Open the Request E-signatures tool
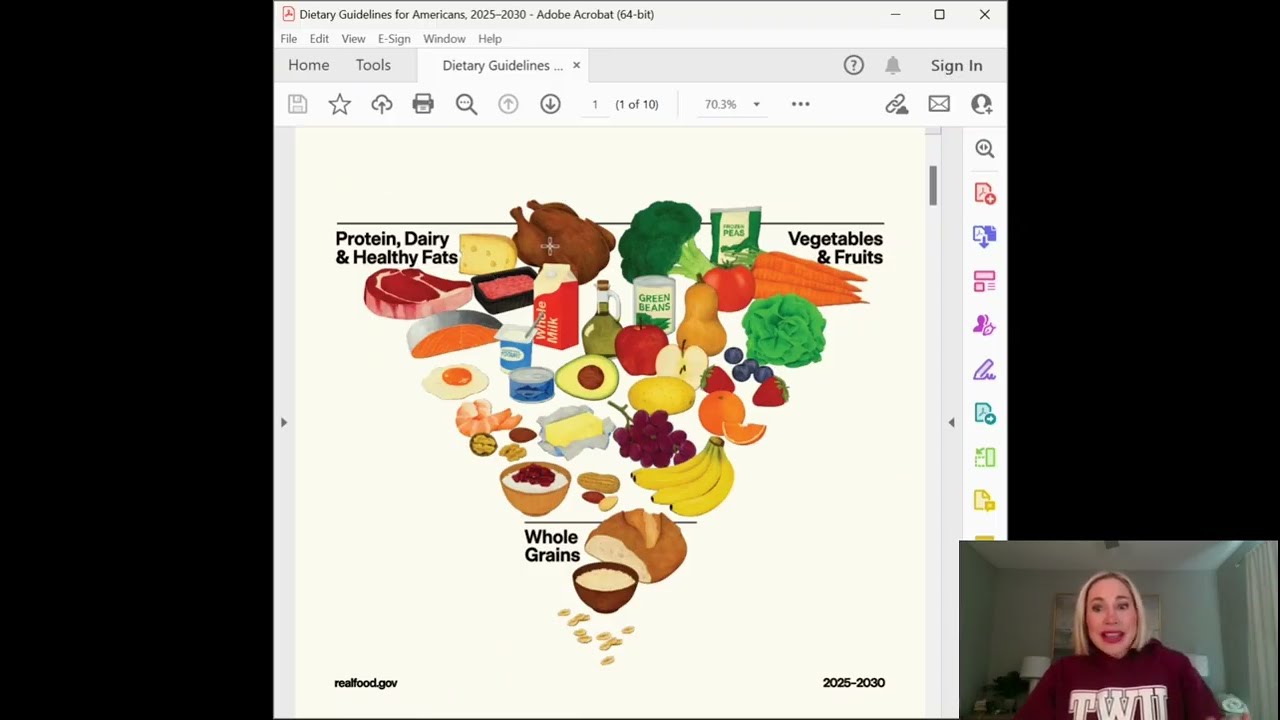 pos(984,325)
